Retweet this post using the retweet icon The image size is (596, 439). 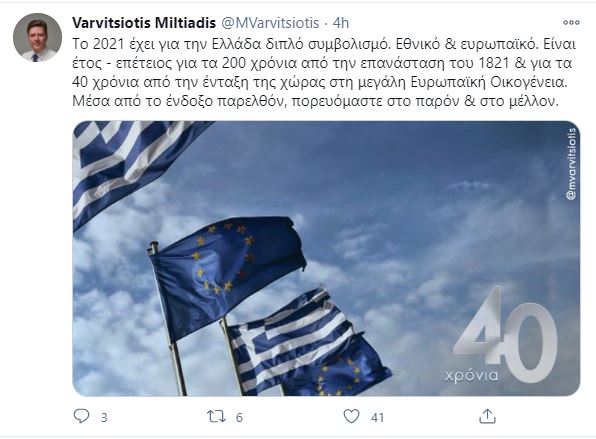(216, 417)
